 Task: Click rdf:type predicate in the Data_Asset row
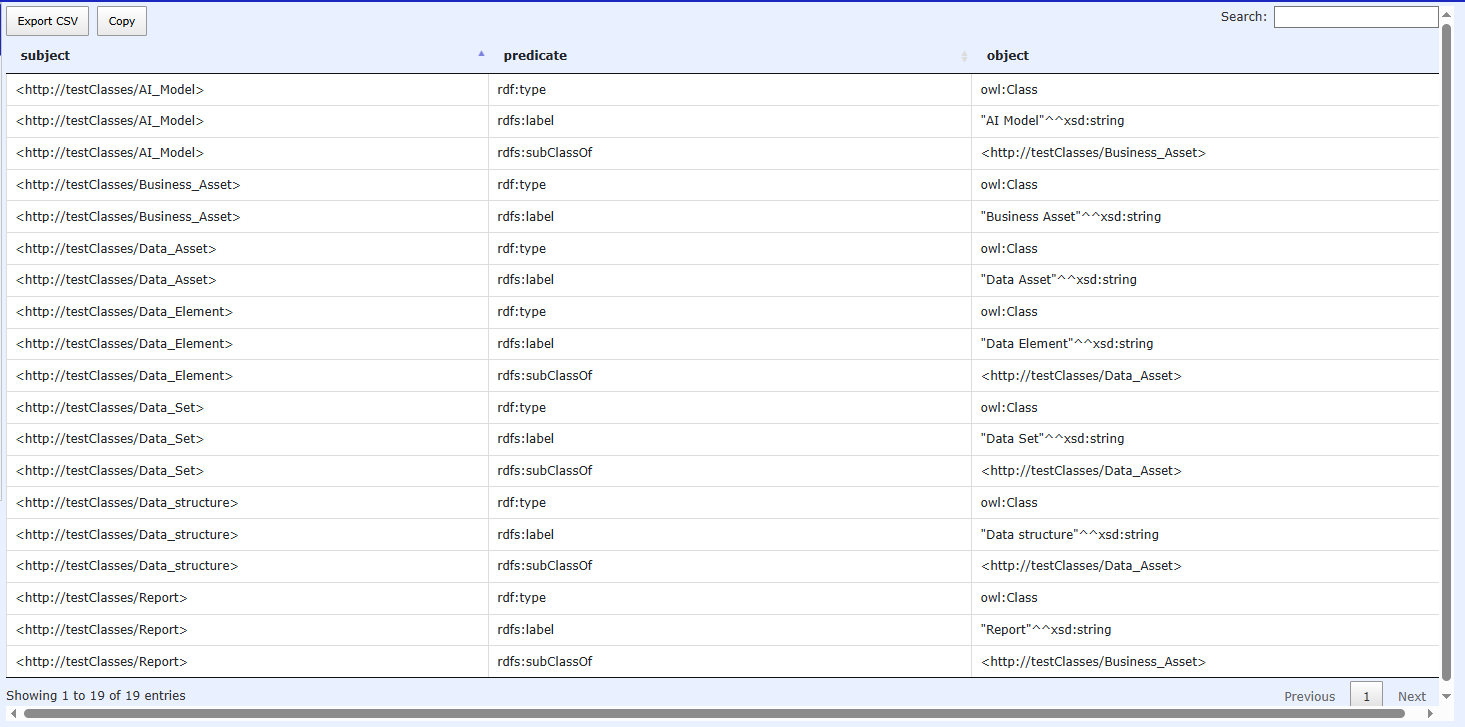[522, 249]
